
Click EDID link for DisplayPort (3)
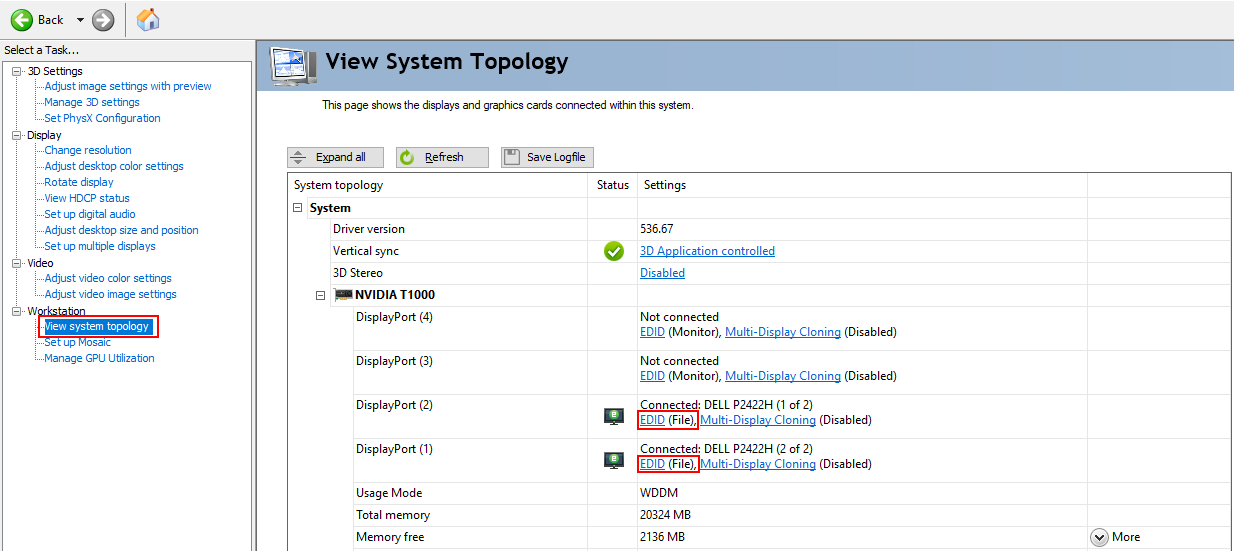[x=652, y=376]
